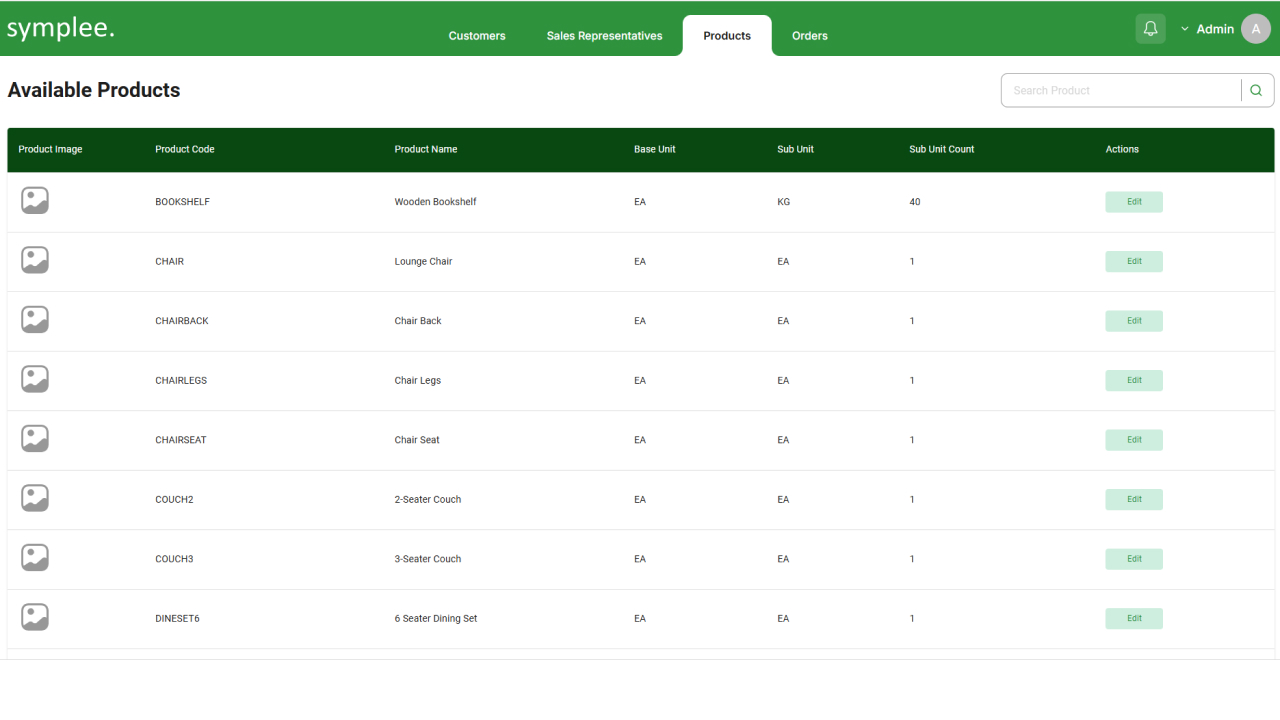Click the Lounge Chair image placeholder
The image size is (1280, 720).
(x=35, y=261)
